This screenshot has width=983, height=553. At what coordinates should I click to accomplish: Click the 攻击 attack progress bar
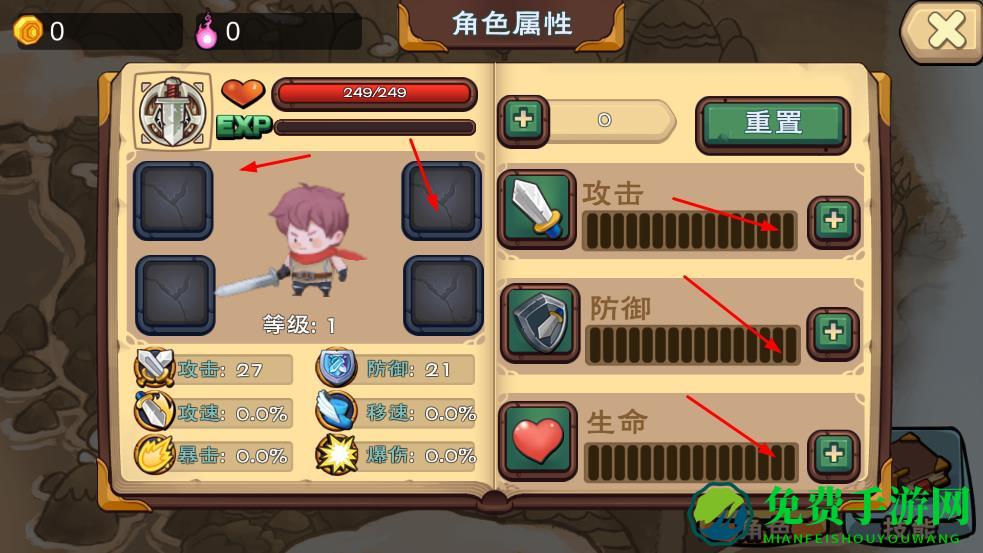click(x=689, y=231)
